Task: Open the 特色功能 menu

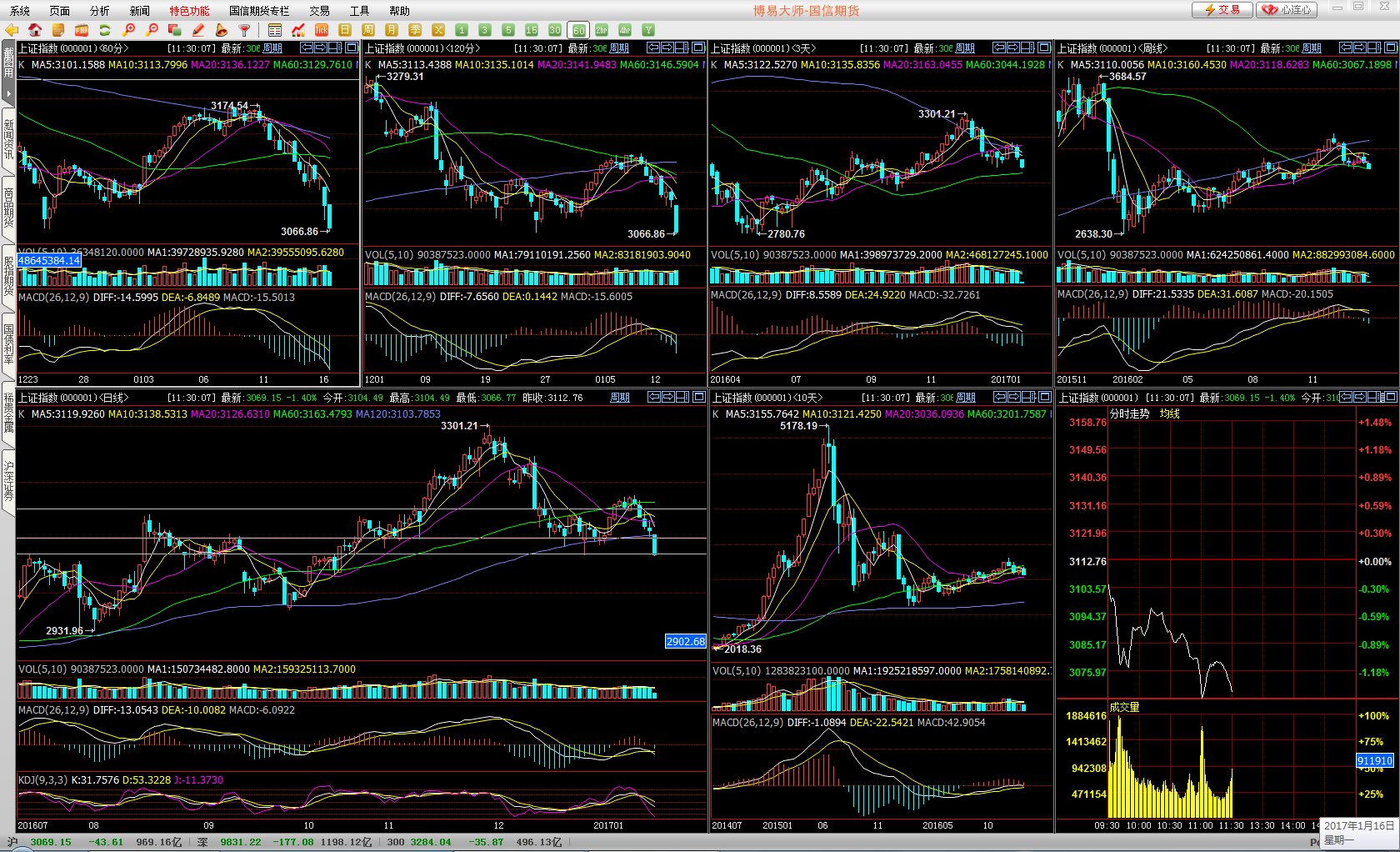Action: tap(190, 11)
